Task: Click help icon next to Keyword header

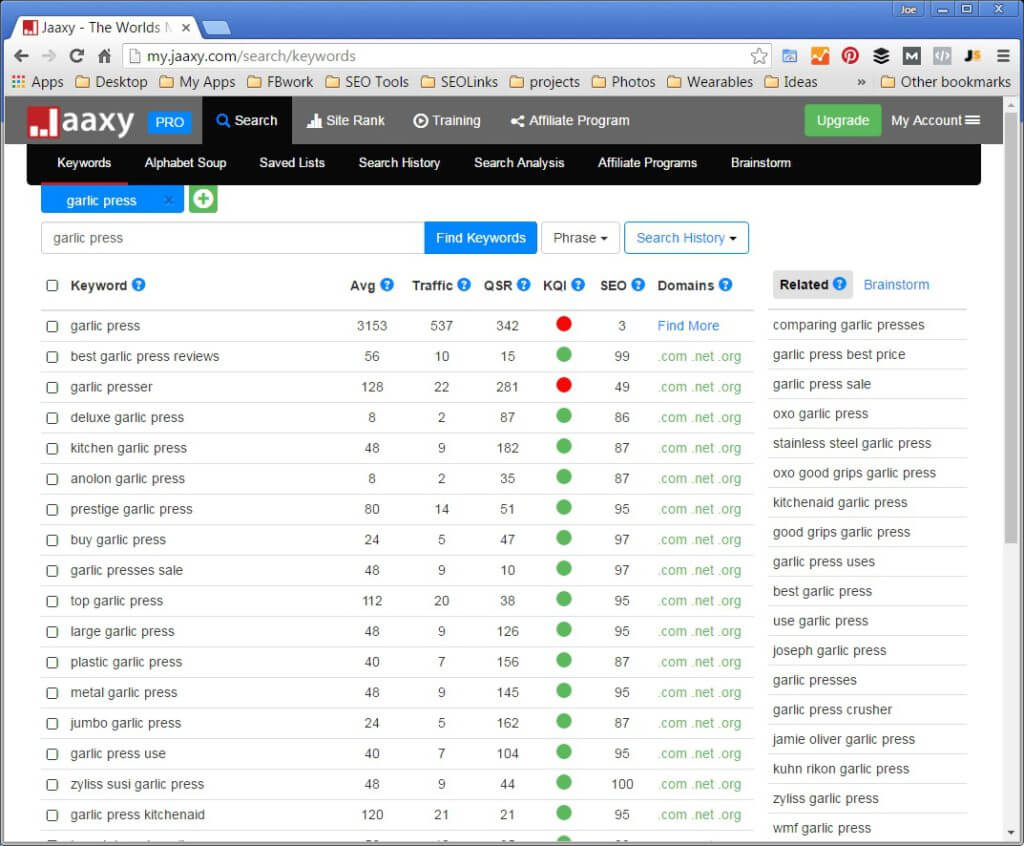Action: pyautogui.click(x=138, y=285)
